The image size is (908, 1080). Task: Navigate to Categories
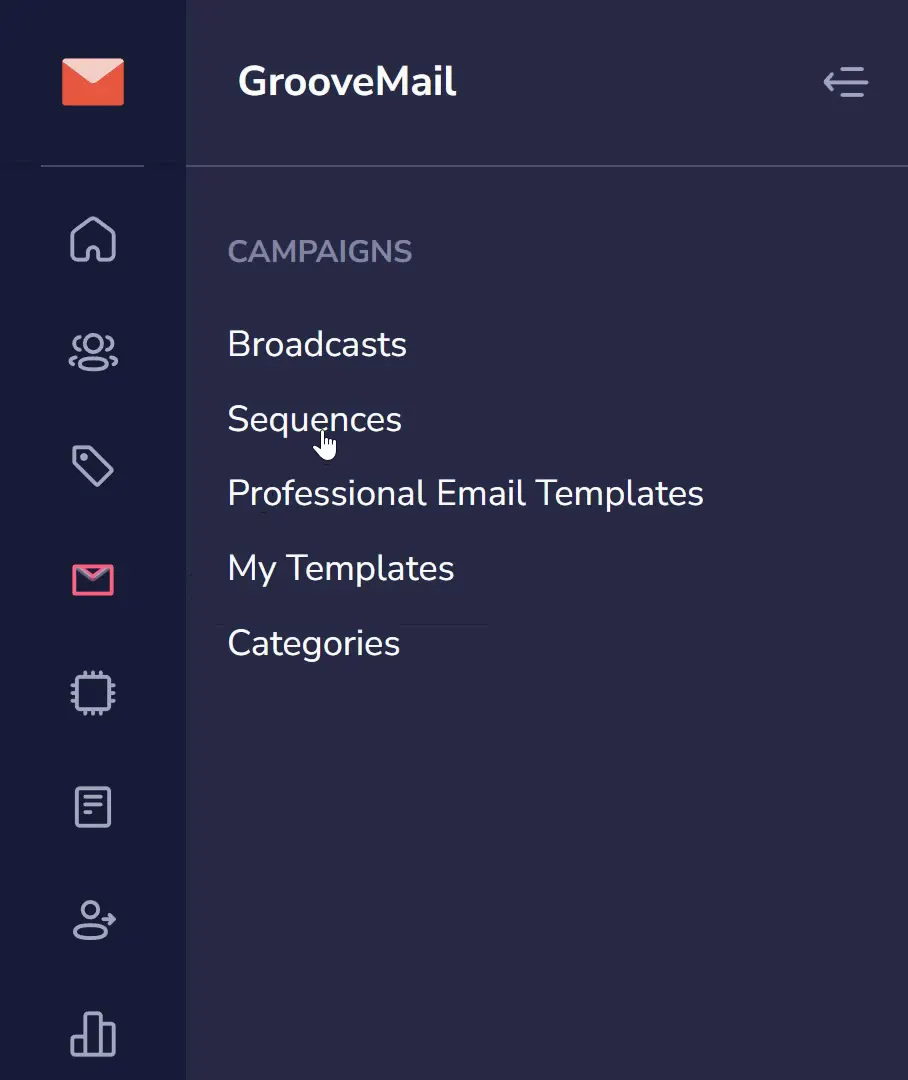click(313, 643)
